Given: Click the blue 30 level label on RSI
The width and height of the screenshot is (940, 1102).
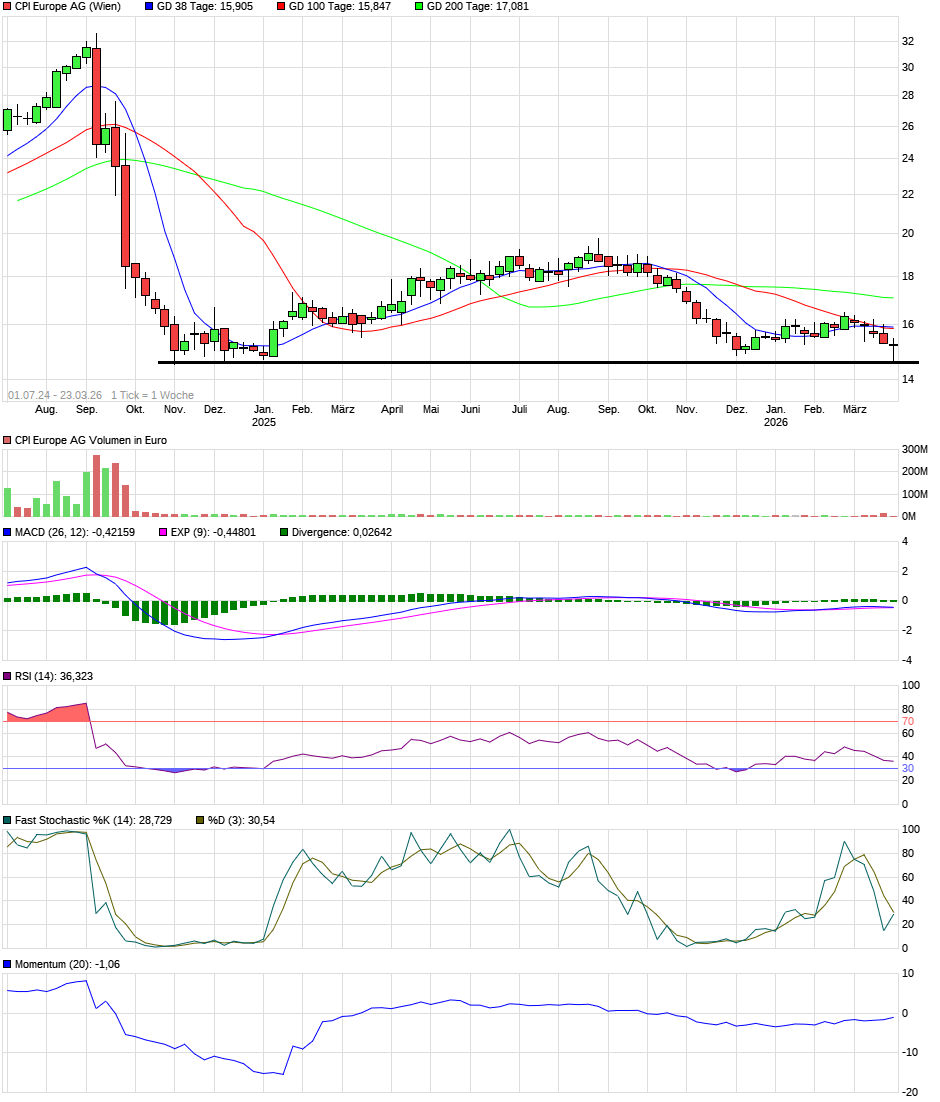Looking at the screenshot, I should point(908,768).
